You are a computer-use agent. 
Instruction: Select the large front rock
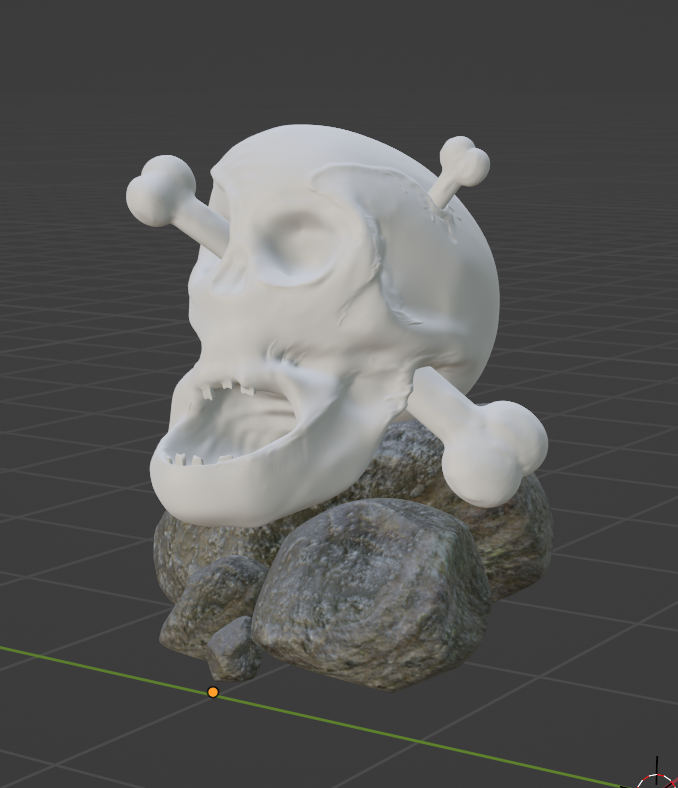click(371, 594)
